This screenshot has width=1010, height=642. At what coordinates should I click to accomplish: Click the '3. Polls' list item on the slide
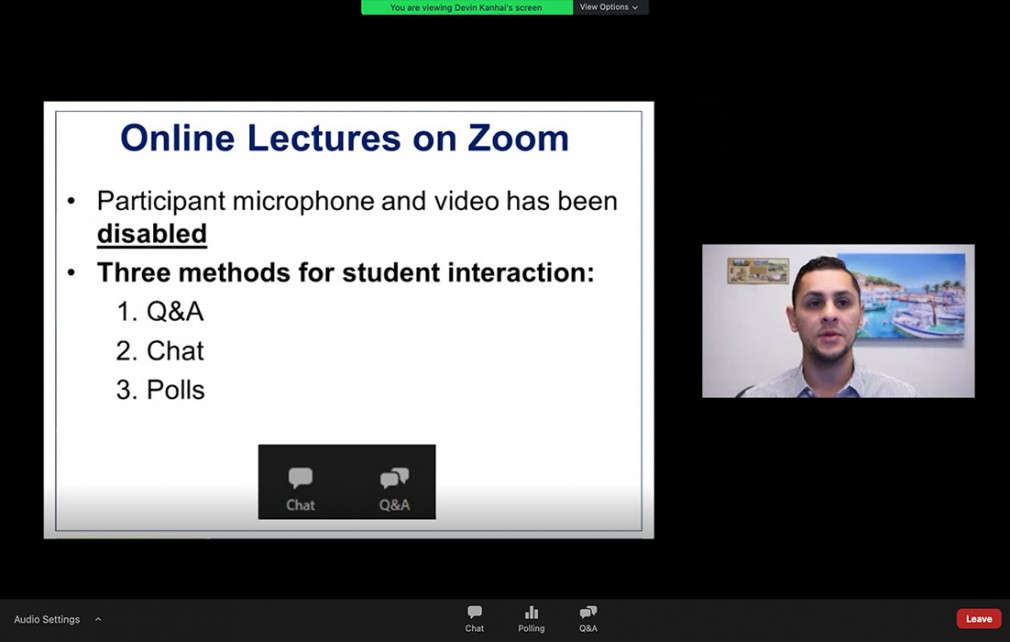click(160, 390)
